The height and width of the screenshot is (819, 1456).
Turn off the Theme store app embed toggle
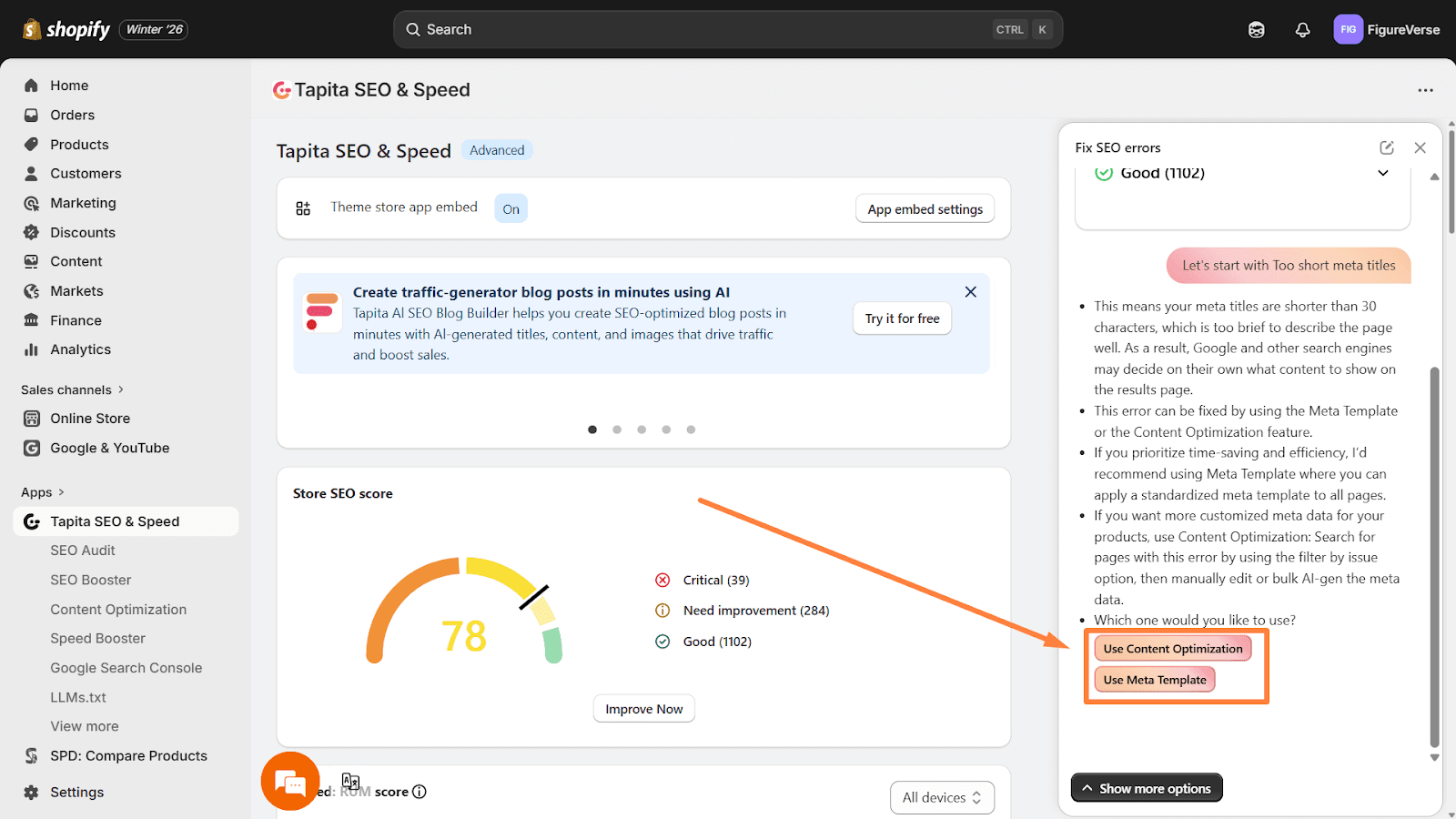coord(511,207)
